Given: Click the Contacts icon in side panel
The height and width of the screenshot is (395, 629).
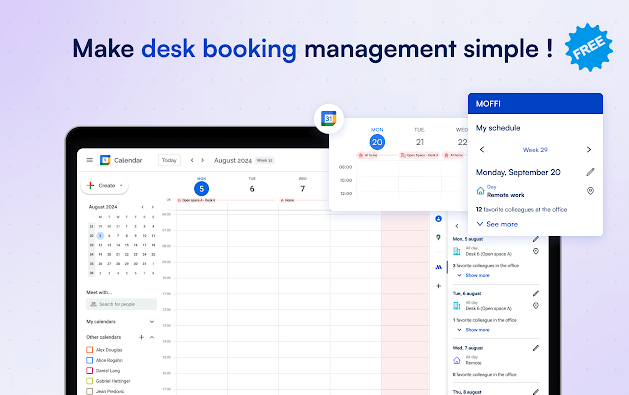Looking at the screenshot, I should (x=438, y=219).
